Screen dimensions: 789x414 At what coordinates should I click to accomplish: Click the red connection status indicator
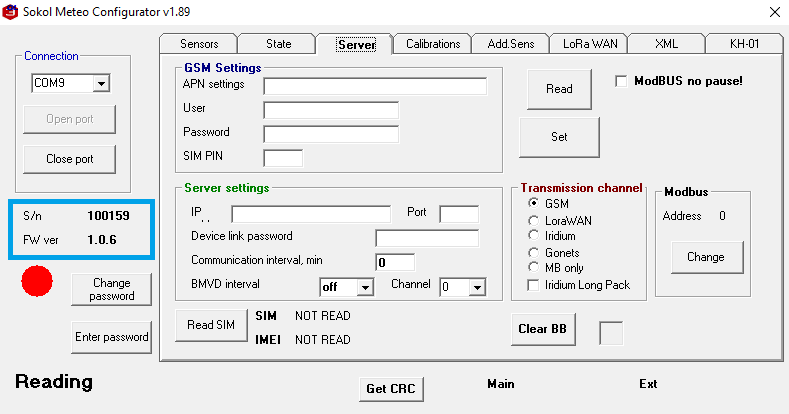(37, 281)
